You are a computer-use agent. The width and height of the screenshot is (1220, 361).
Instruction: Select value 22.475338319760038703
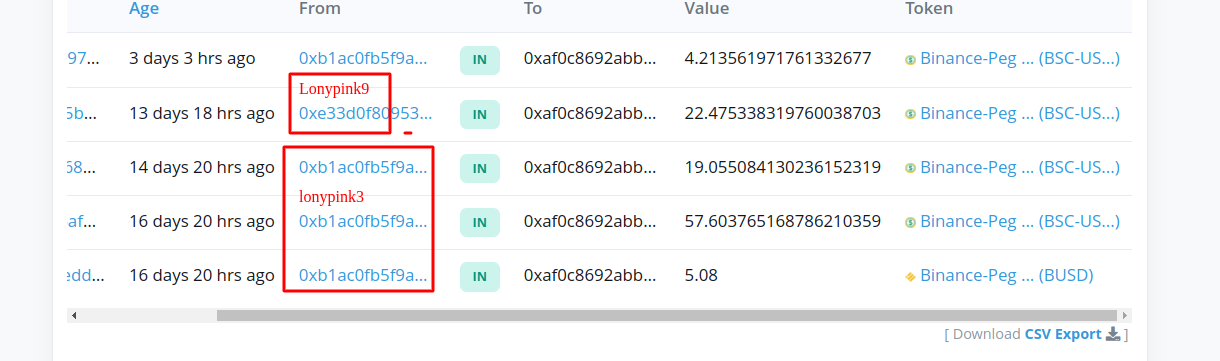tap(782, 113)
